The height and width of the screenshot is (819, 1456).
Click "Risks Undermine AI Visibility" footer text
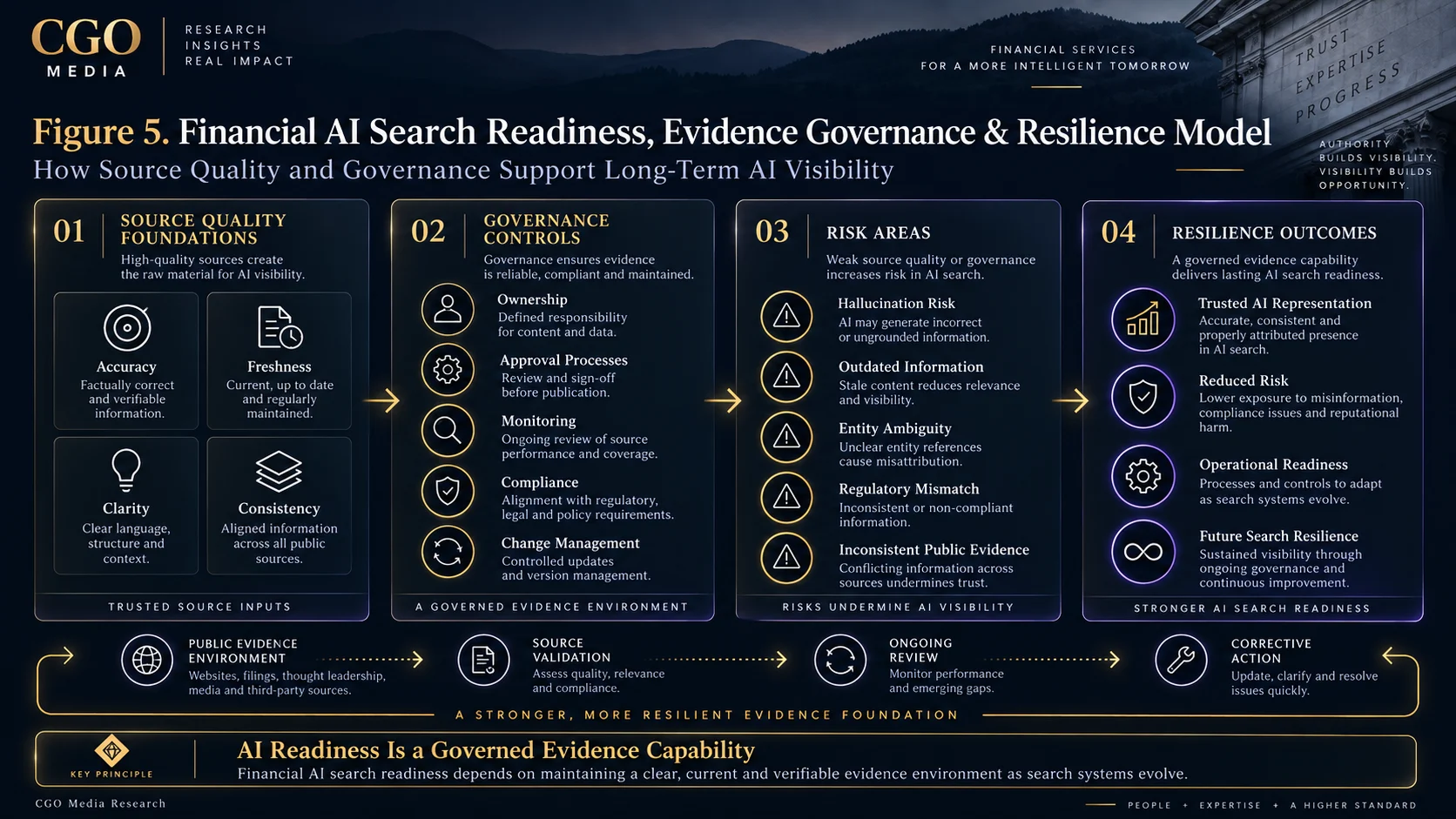(898, 607)
